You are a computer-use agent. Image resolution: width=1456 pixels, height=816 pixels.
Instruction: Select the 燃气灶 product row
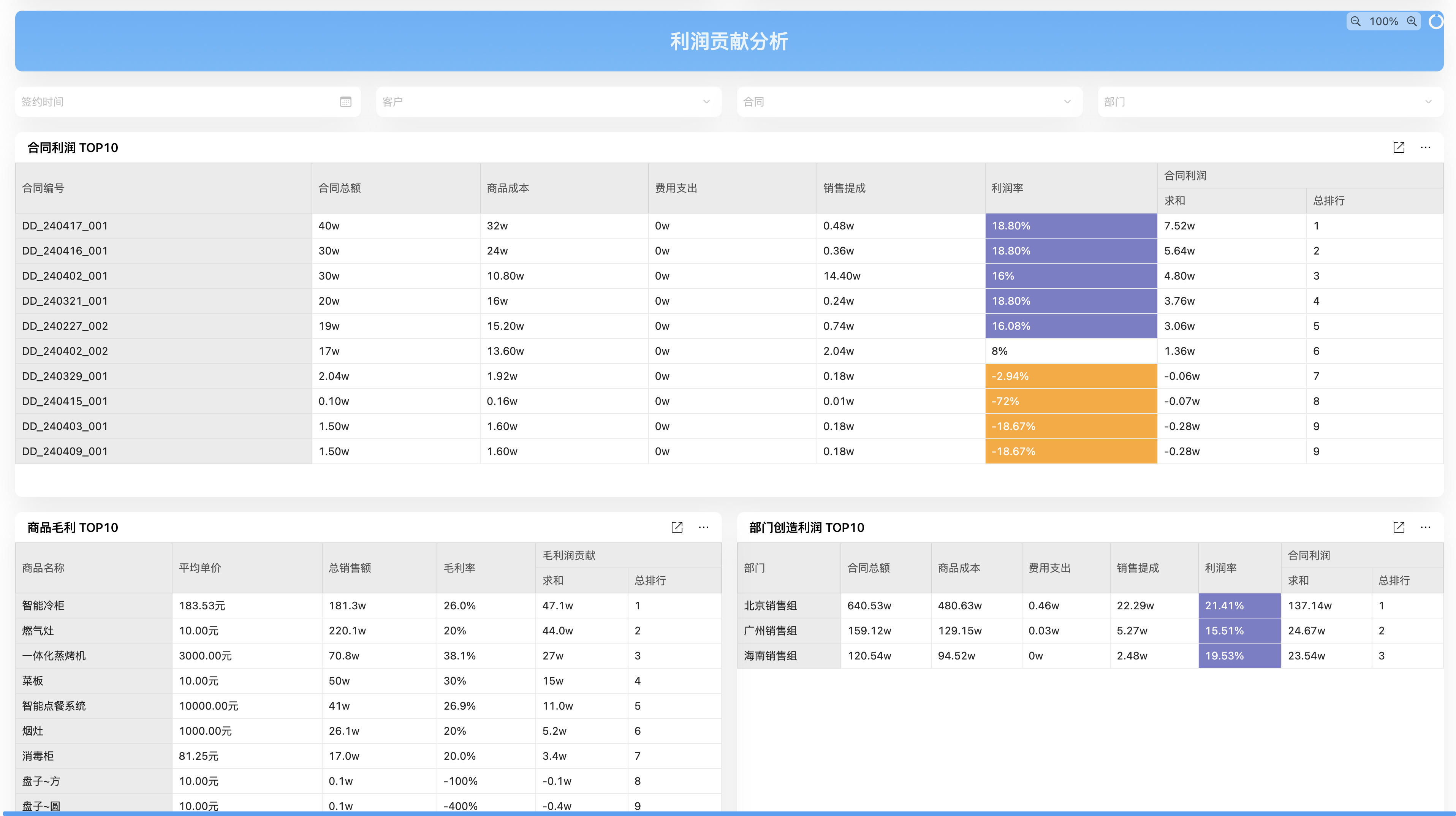(368, 631)
